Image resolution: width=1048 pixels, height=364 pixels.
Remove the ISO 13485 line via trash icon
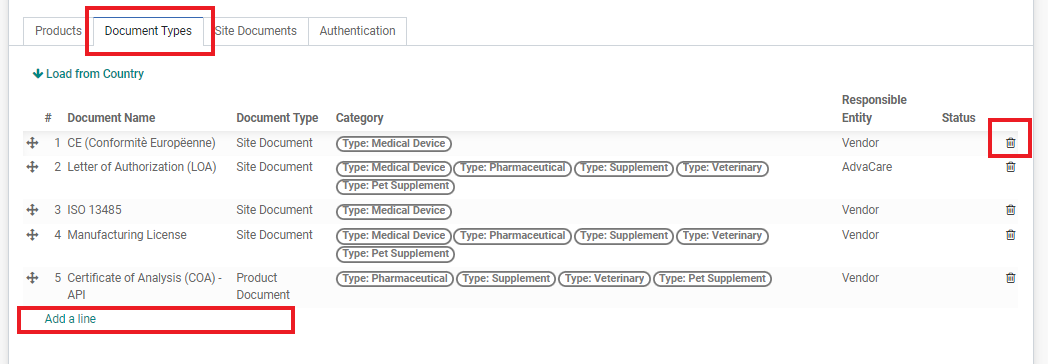(x=1011, y=210)
